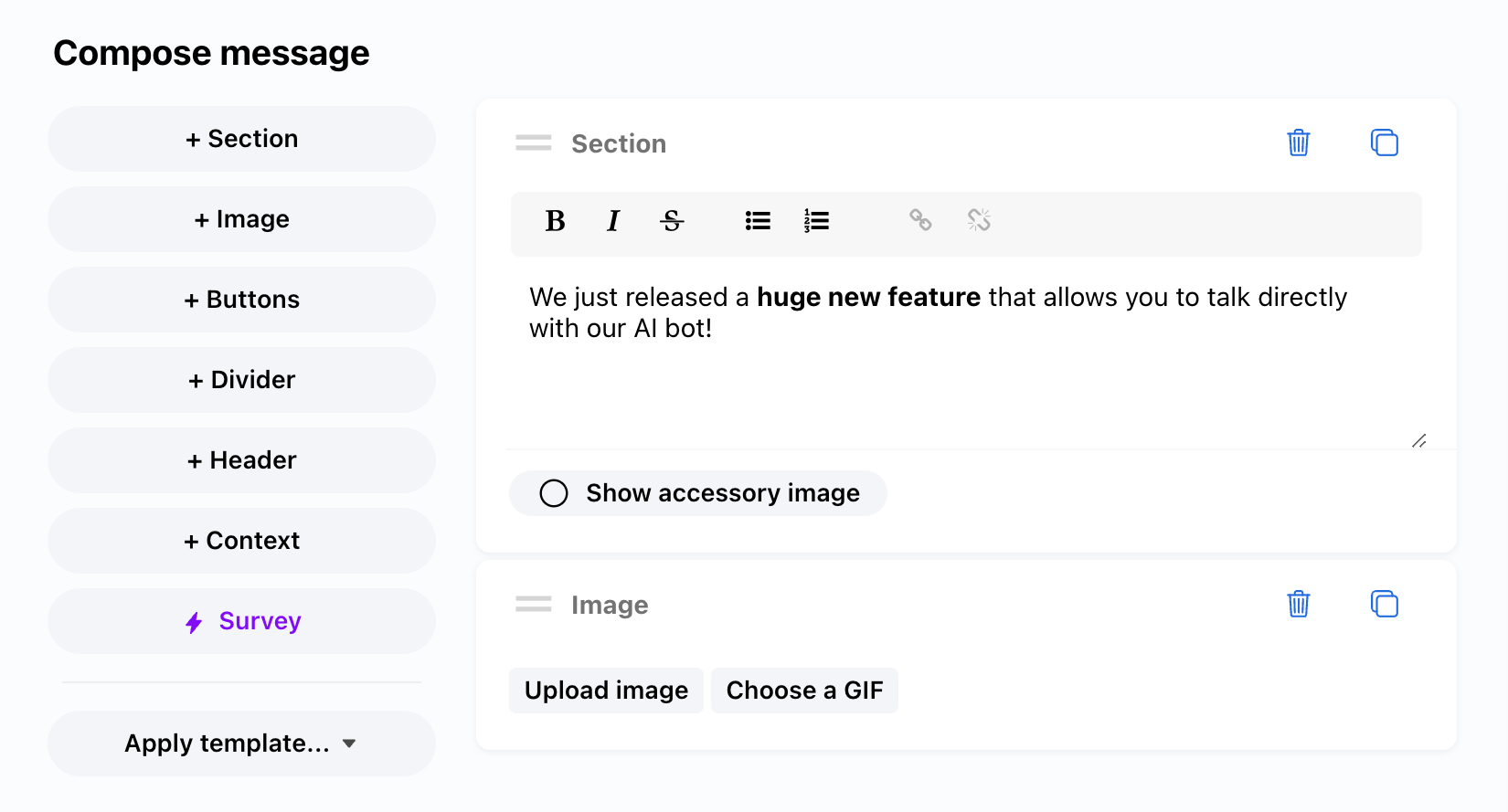Grab the Section block drag handle
The height and width of the screenshot is (812, 1508).
[x=534, y=143]
